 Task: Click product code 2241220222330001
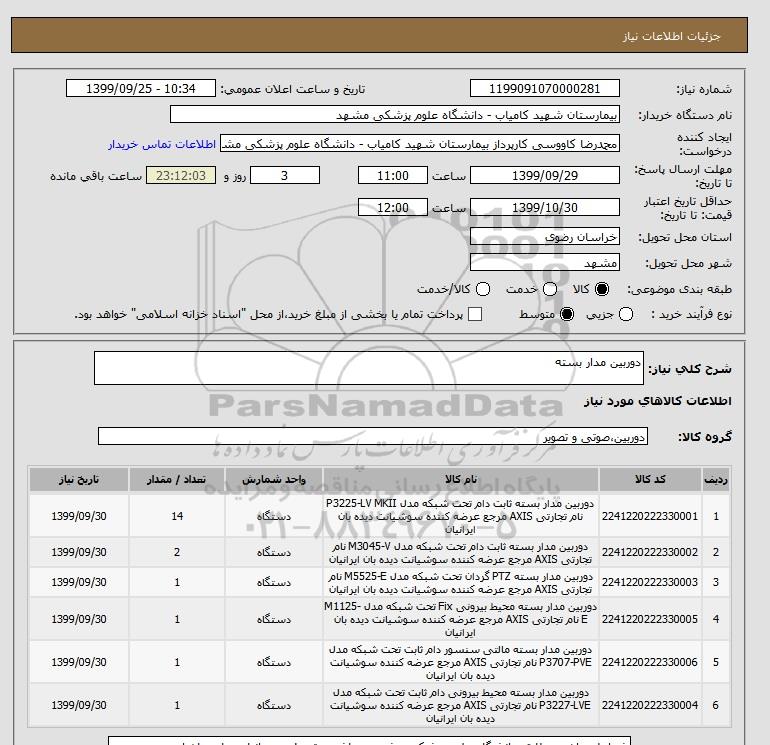(x=650, y=516)
